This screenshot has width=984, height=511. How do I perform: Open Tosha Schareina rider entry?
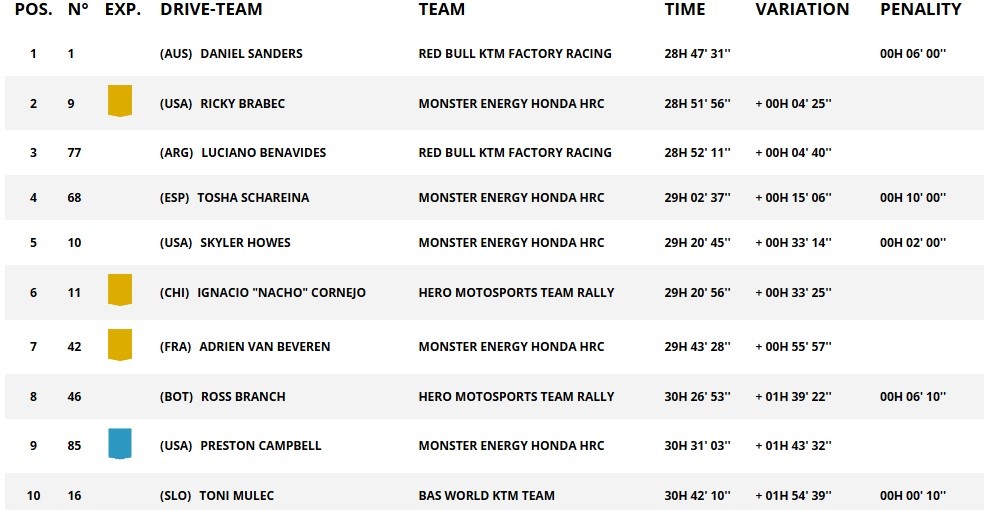pos(253,198)
